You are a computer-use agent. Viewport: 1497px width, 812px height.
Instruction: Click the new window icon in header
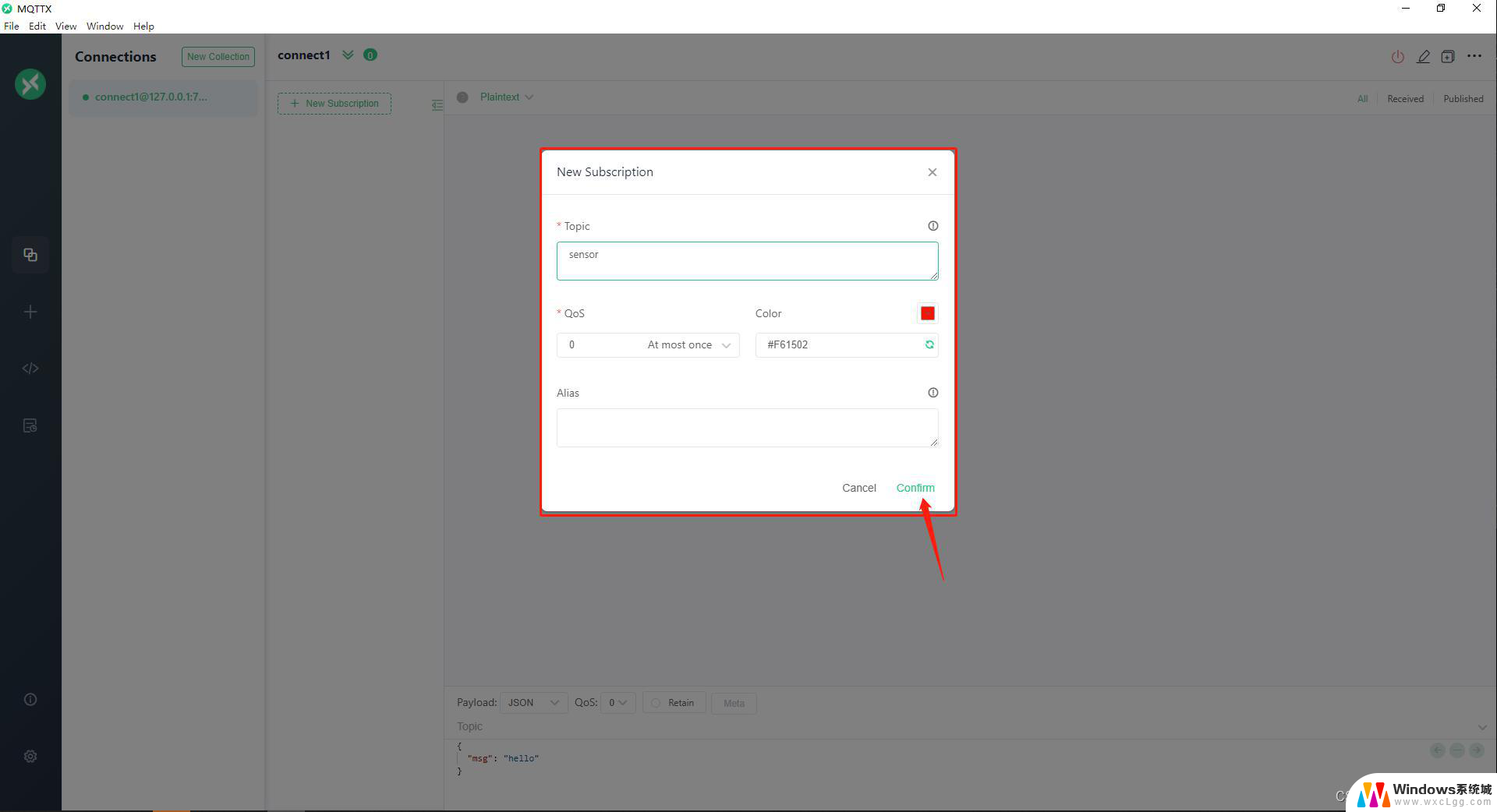1448,57
